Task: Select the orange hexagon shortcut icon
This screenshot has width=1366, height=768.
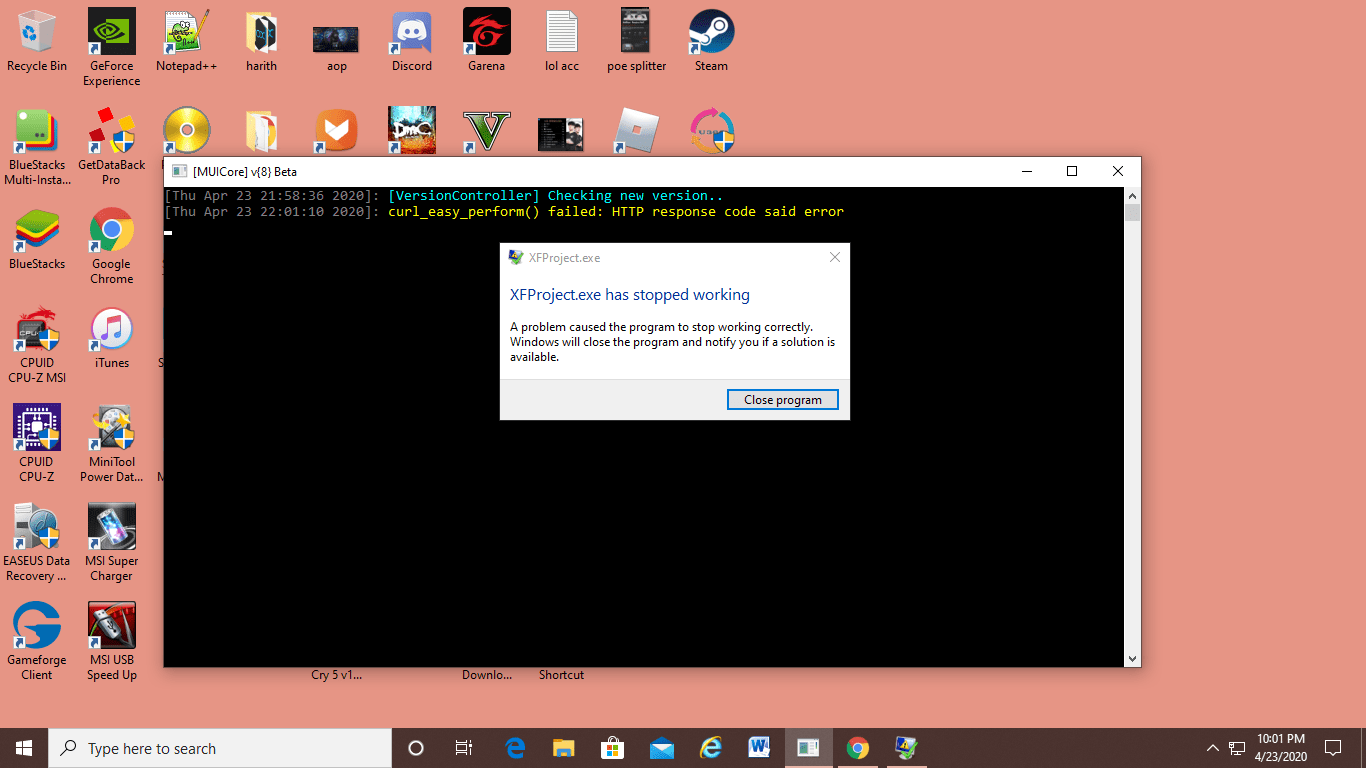Action: (x=337, y=130)
